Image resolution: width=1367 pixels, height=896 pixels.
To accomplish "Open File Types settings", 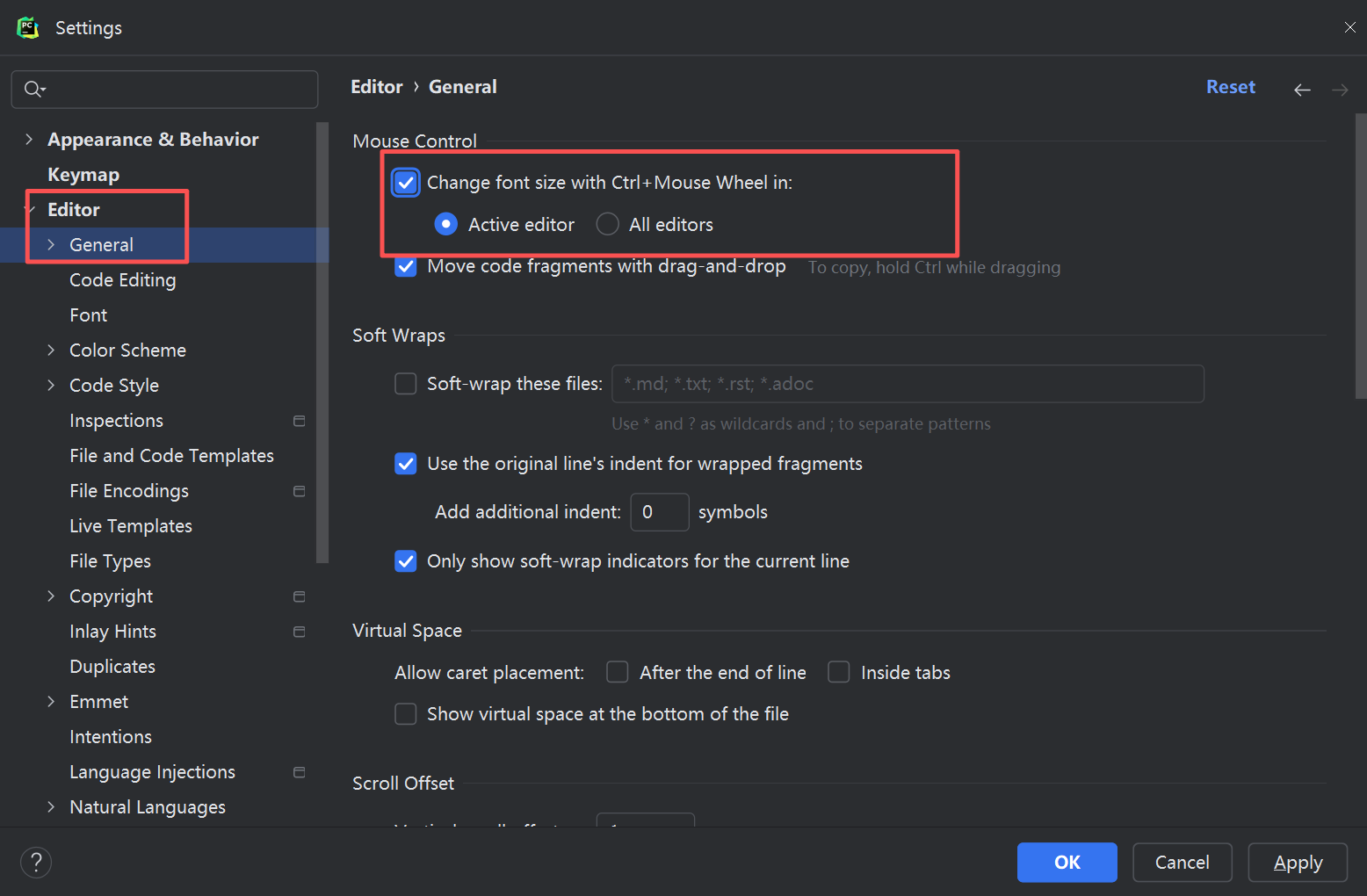I will [x=111, y=561].
